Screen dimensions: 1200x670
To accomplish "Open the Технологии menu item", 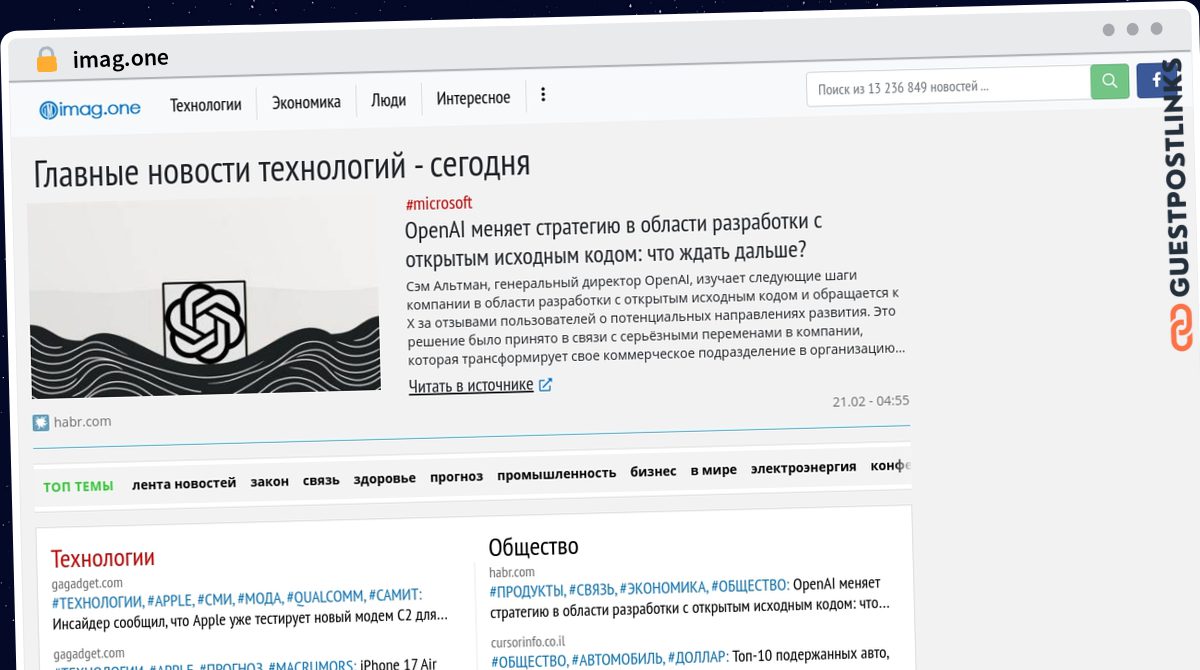I will point(206,104).
